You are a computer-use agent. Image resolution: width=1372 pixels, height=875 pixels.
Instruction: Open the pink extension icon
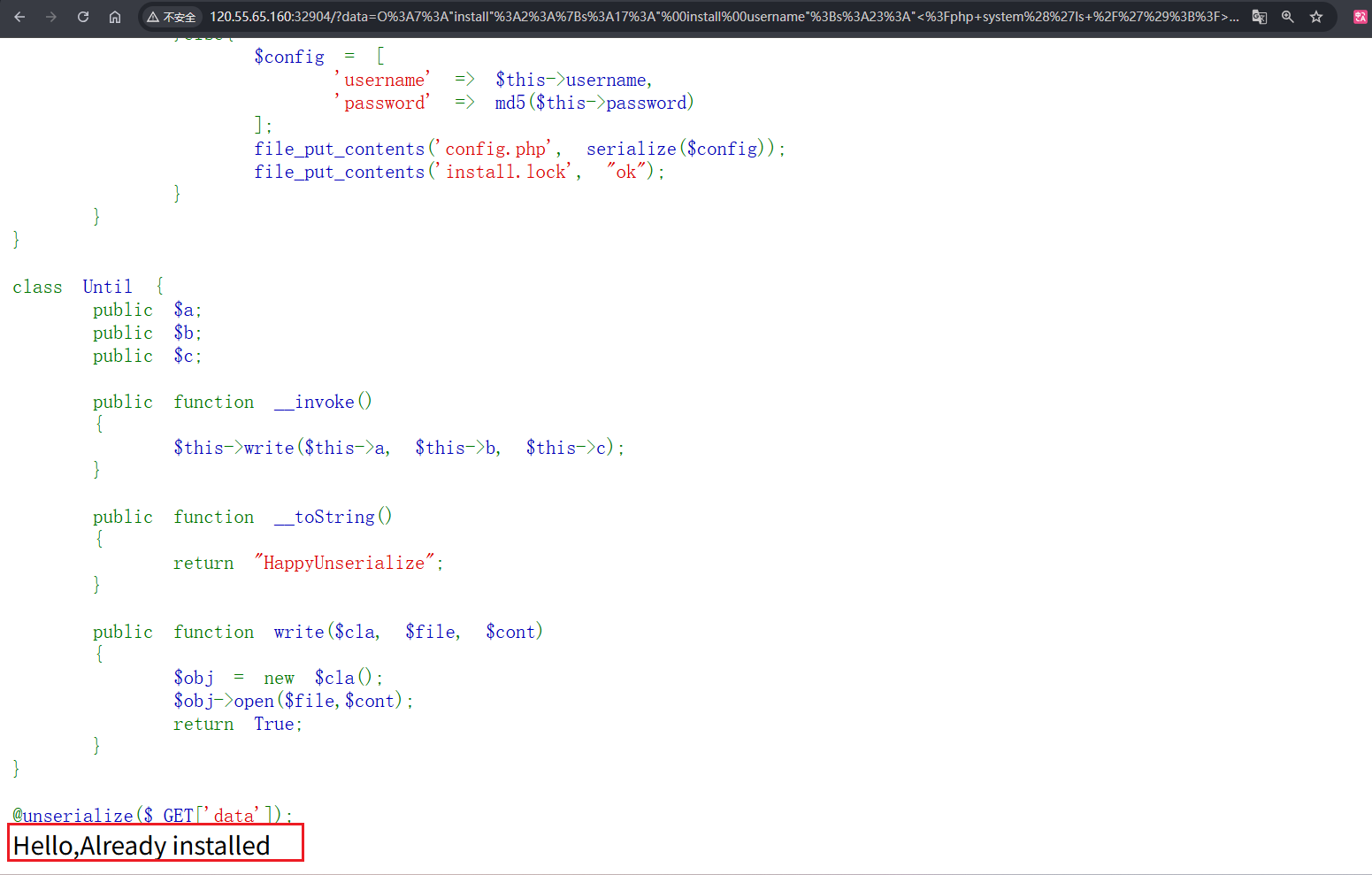pyautogui.click(x=1360, y=17)
